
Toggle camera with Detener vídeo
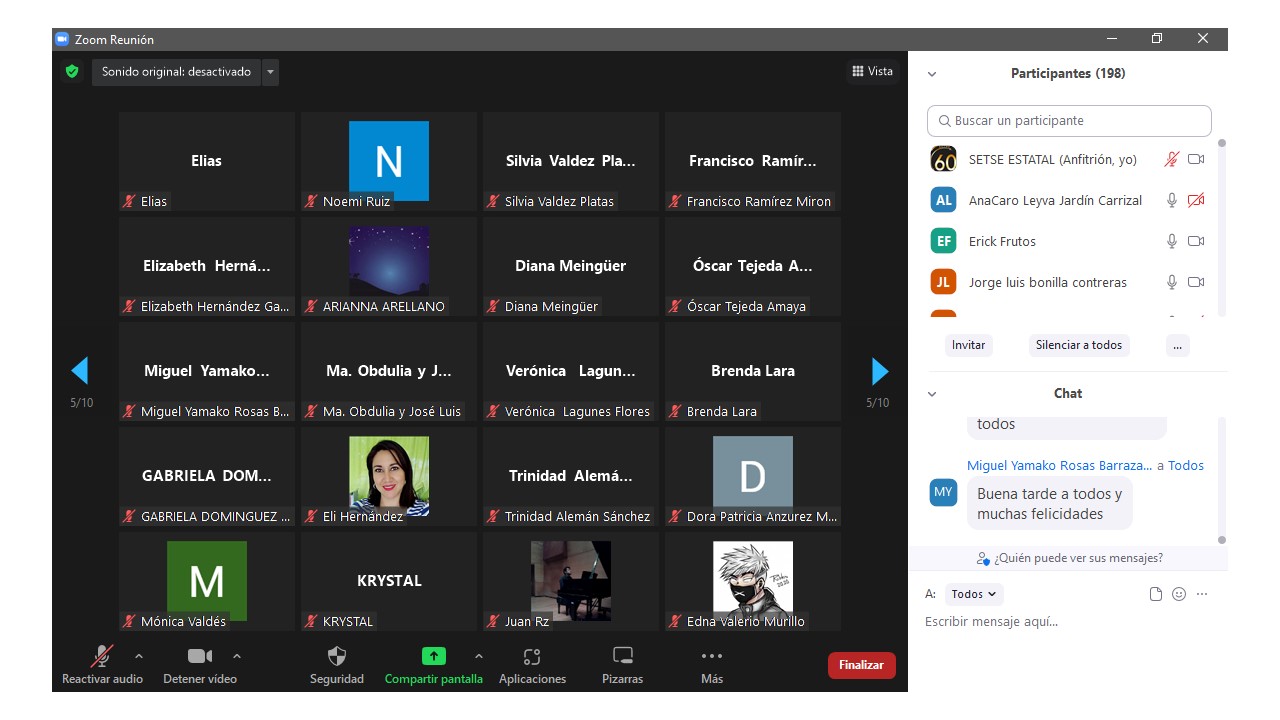pos(200,657)
